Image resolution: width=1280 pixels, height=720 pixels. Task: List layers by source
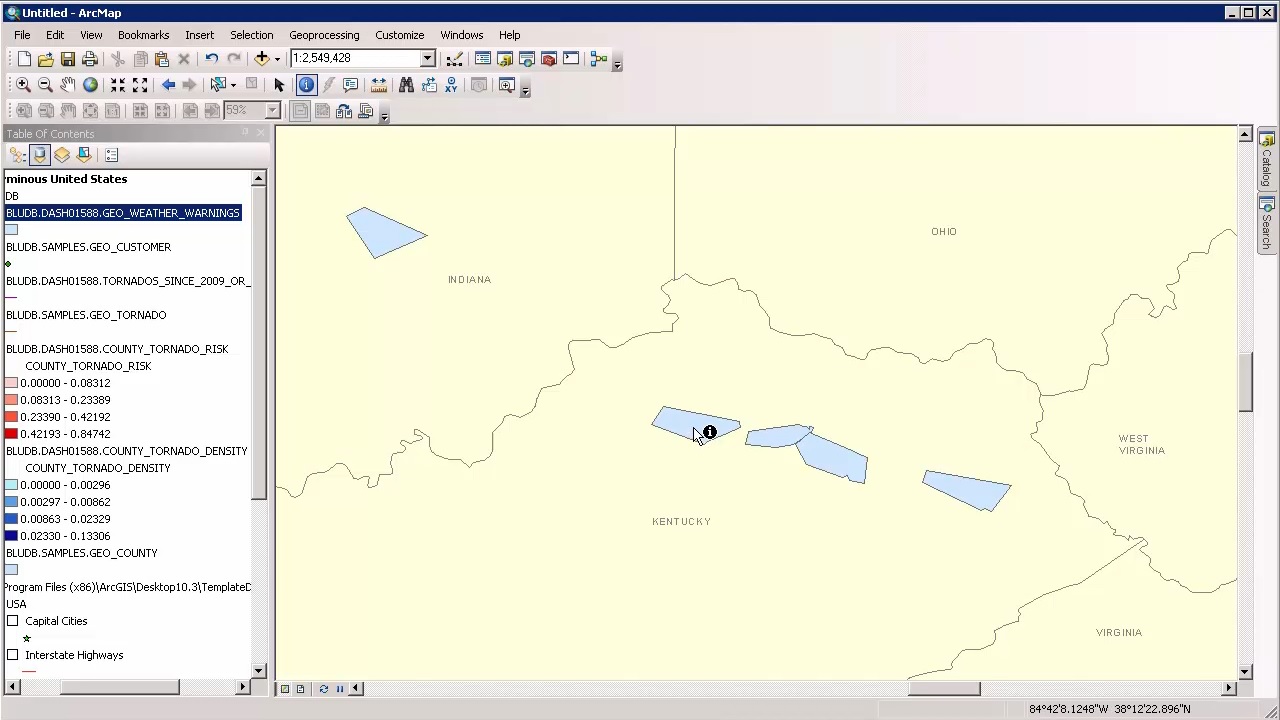click(x=39, y=155)
